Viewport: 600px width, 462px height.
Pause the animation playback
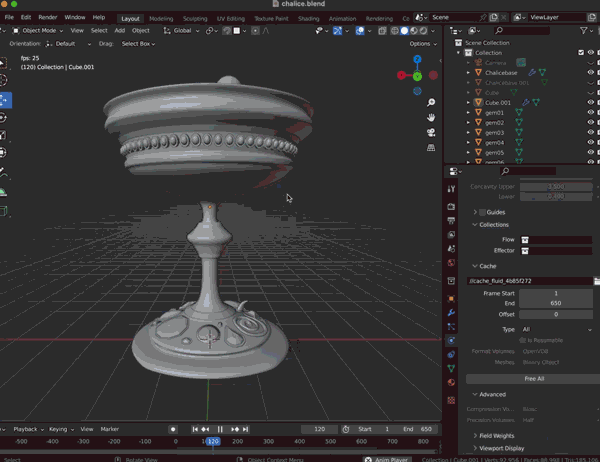pyautogui.click(x=220, y=429)
